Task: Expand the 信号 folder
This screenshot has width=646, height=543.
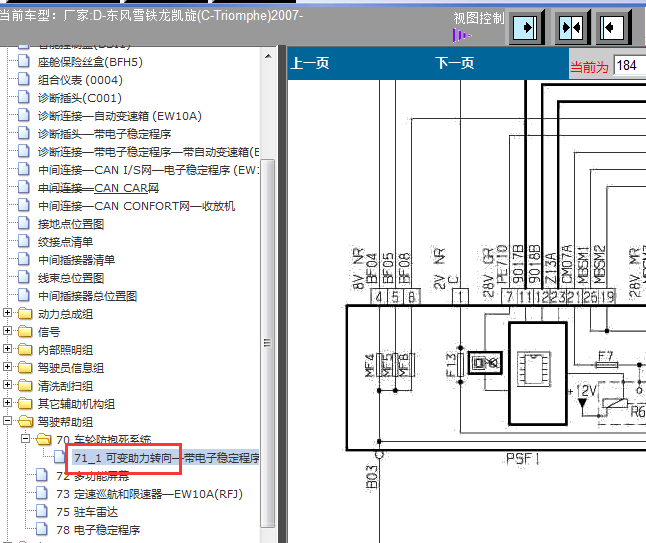Action: click(7, 330)
